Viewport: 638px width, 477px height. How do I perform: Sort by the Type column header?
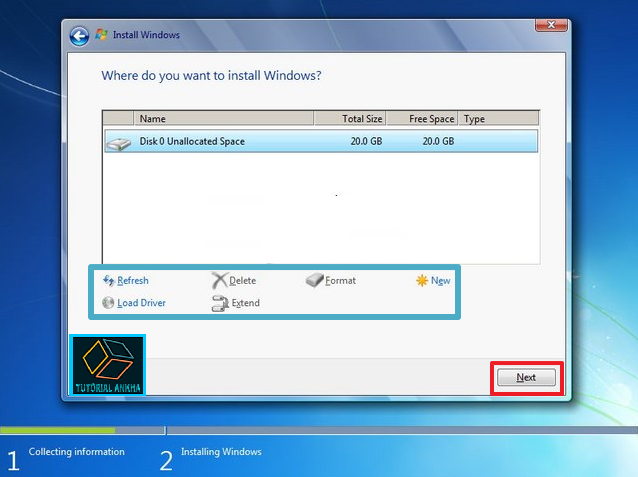(498, 118)
